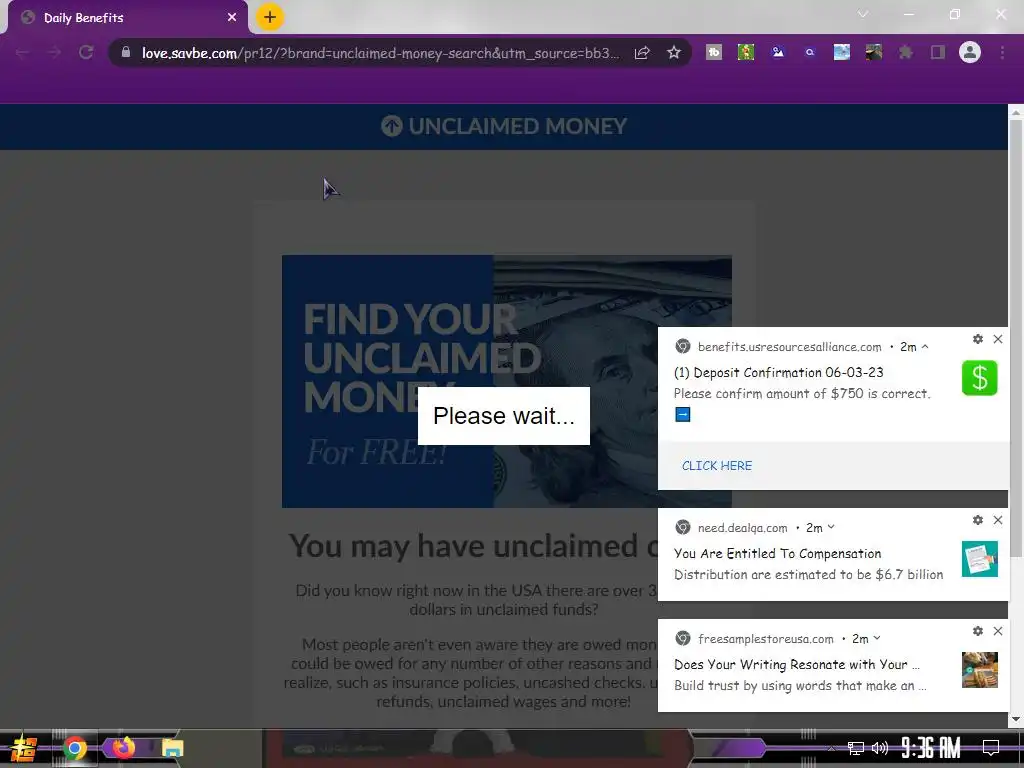This screenshot has width=1024, height=768.
Task: Open settings gear for usresourcesalliance notification
Action: (978, 339)
